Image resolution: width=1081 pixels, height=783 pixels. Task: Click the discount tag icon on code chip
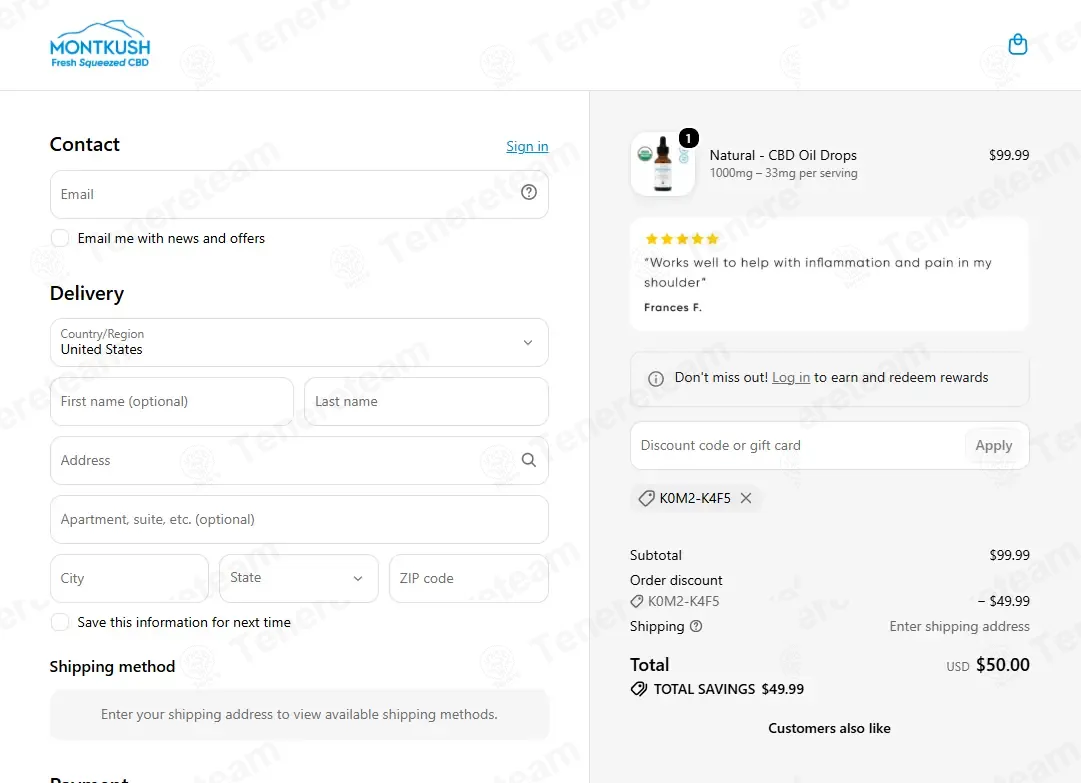pyautogui.click(x=646, y=498)
